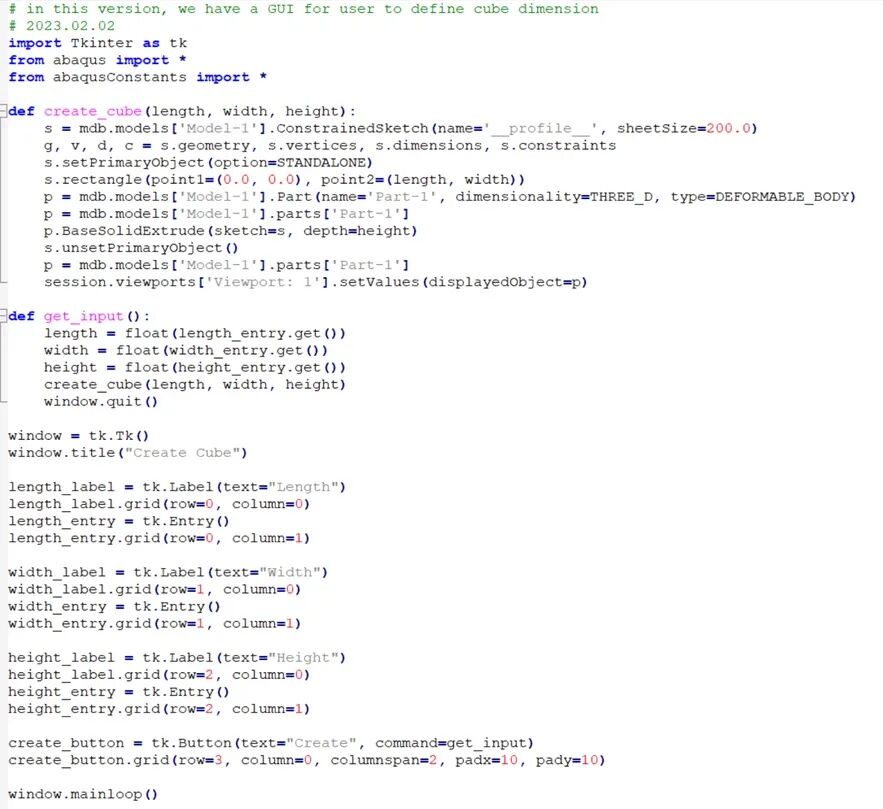Click the 'window.mainloop()' line
The image size is (883, 809).
[83, 794]
